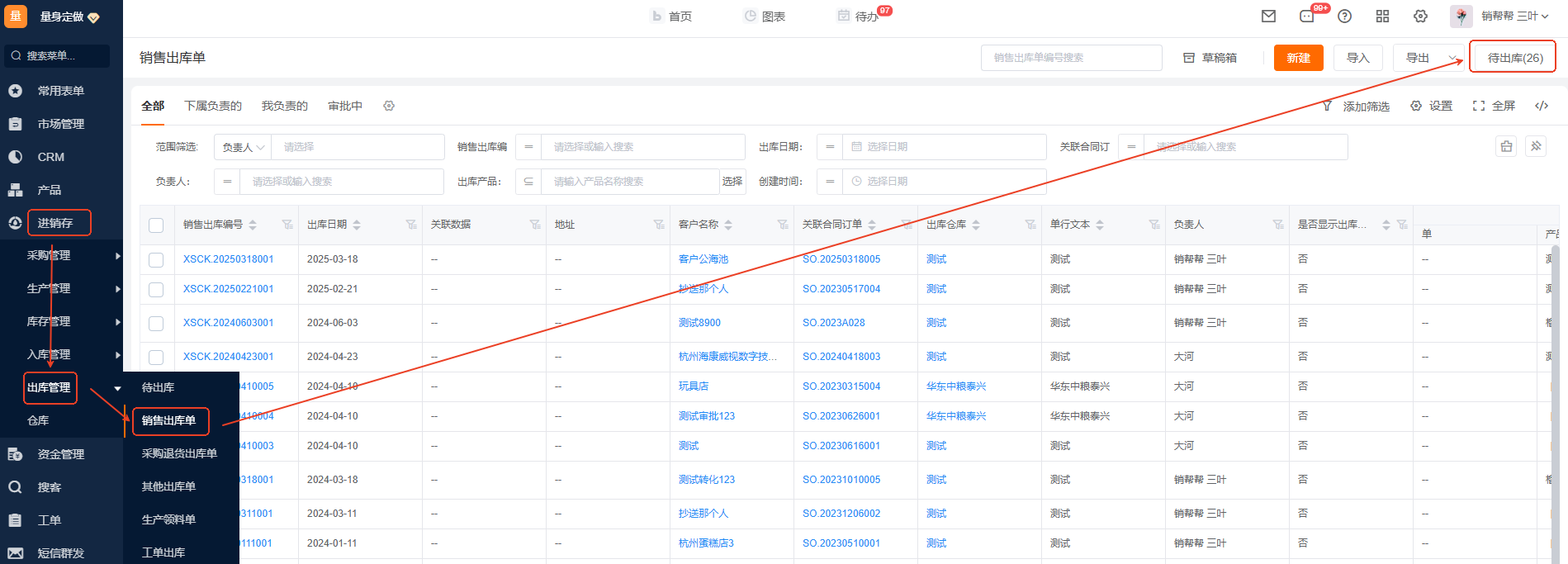The width and height of the screenshot is (1568, 564).
Task: Click the user avatar picture
Action: (x=1461, y=16)
